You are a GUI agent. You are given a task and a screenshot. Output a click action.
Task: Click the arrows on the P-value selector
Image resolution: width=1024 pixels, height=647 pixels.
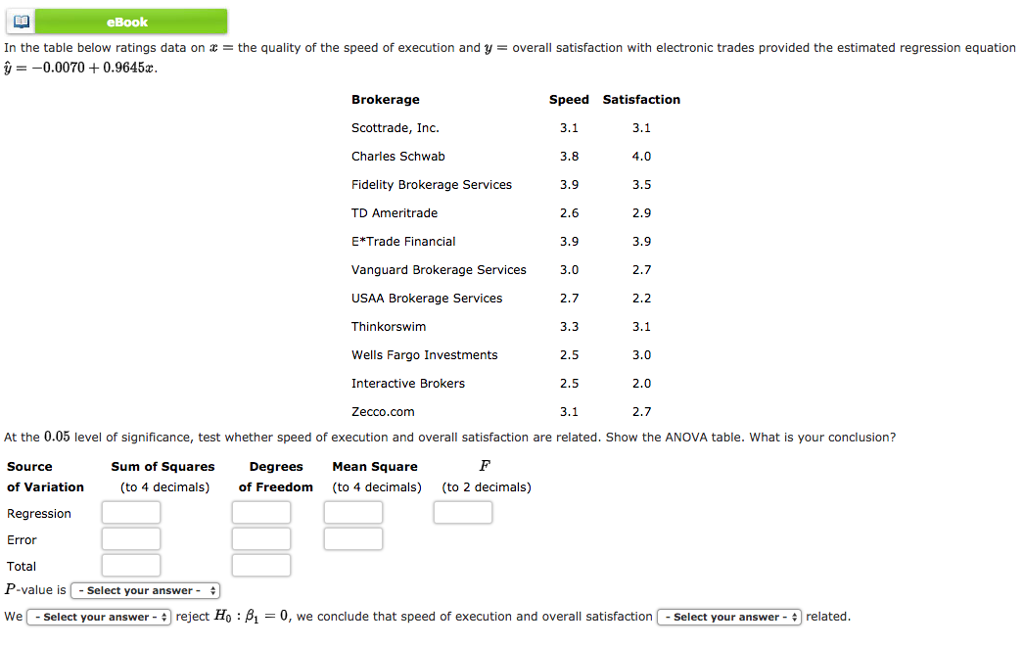210,590
